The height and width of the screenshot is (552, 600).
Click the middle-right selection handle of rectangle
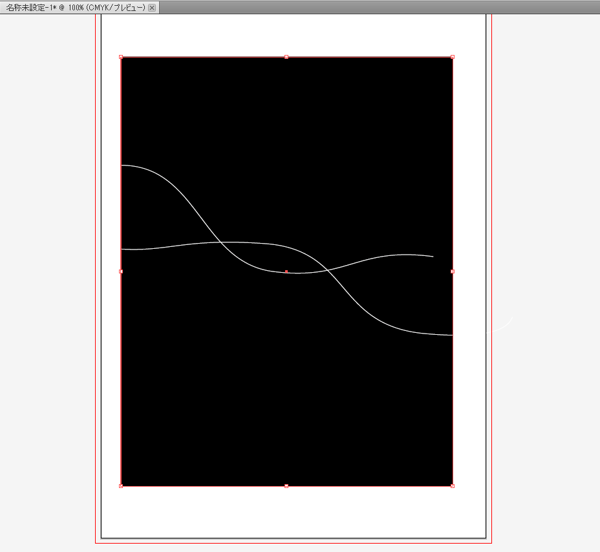453,271
